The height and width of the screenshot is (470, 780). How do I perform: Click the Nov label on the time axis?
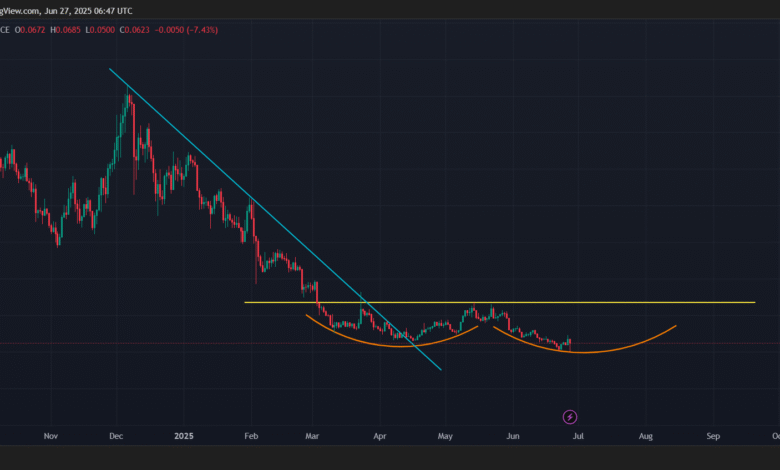(51, 436)
